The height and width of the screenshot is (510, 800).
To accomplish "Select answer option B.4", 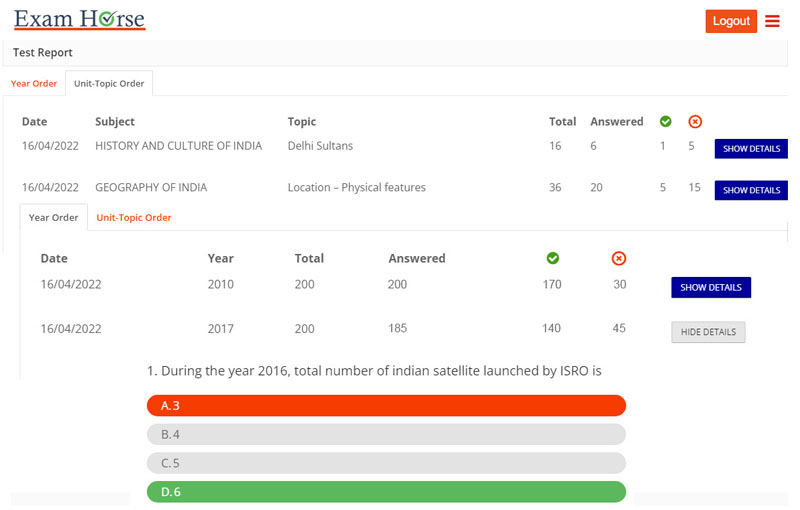I will [x=386, y=435].
